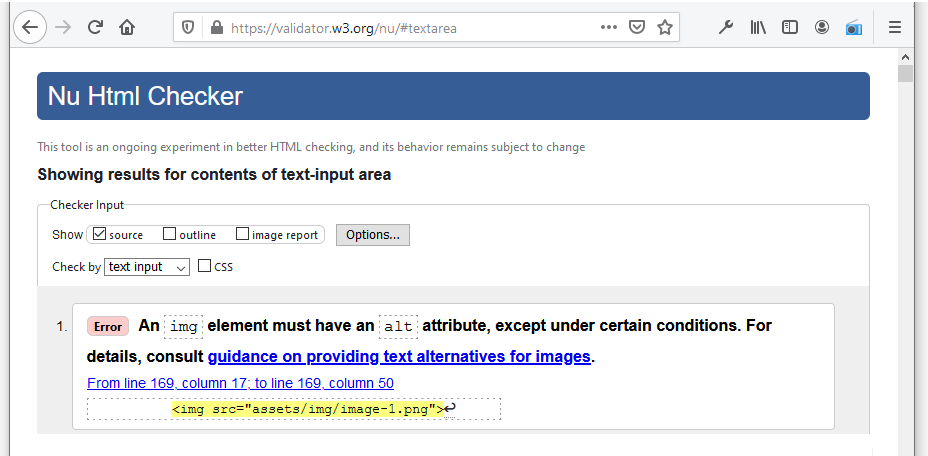Open the page actions three-dot menu
Image resolution: width=928 pixels, height=456 pixels.
[608, 28]
